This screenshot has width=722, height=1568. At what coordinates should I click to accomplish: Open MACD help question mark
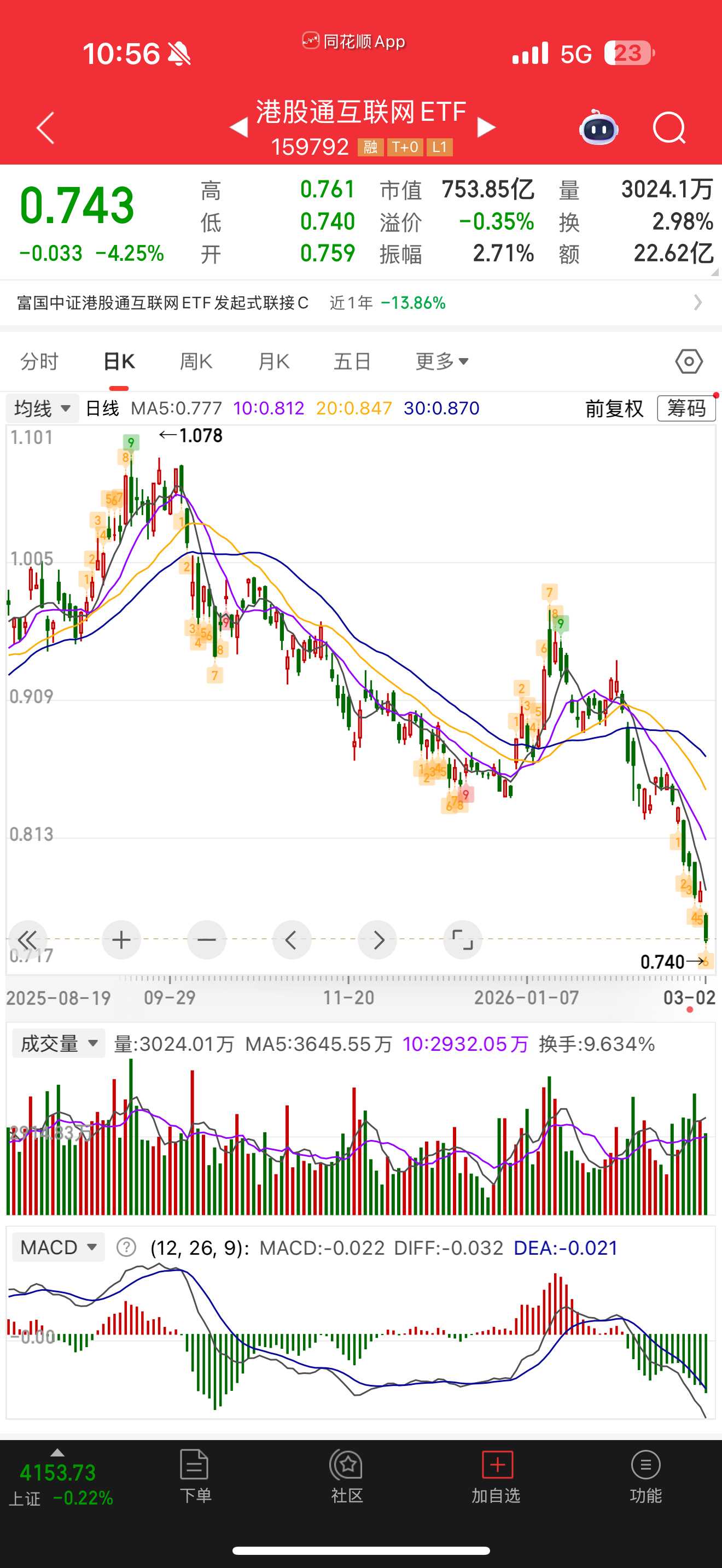pyautogui.click(x=126, y=1248)
